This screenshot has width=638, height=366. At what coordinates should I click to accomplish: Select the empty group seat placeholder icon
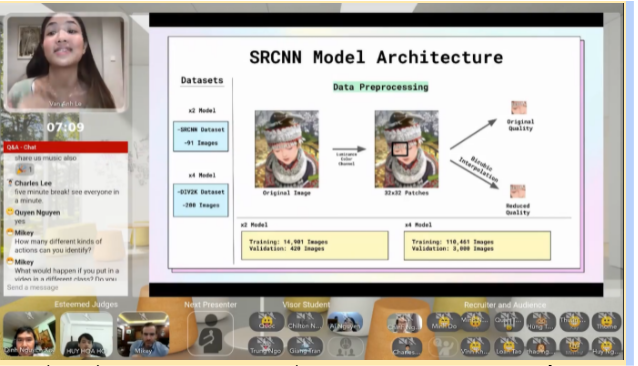point(345,346)
